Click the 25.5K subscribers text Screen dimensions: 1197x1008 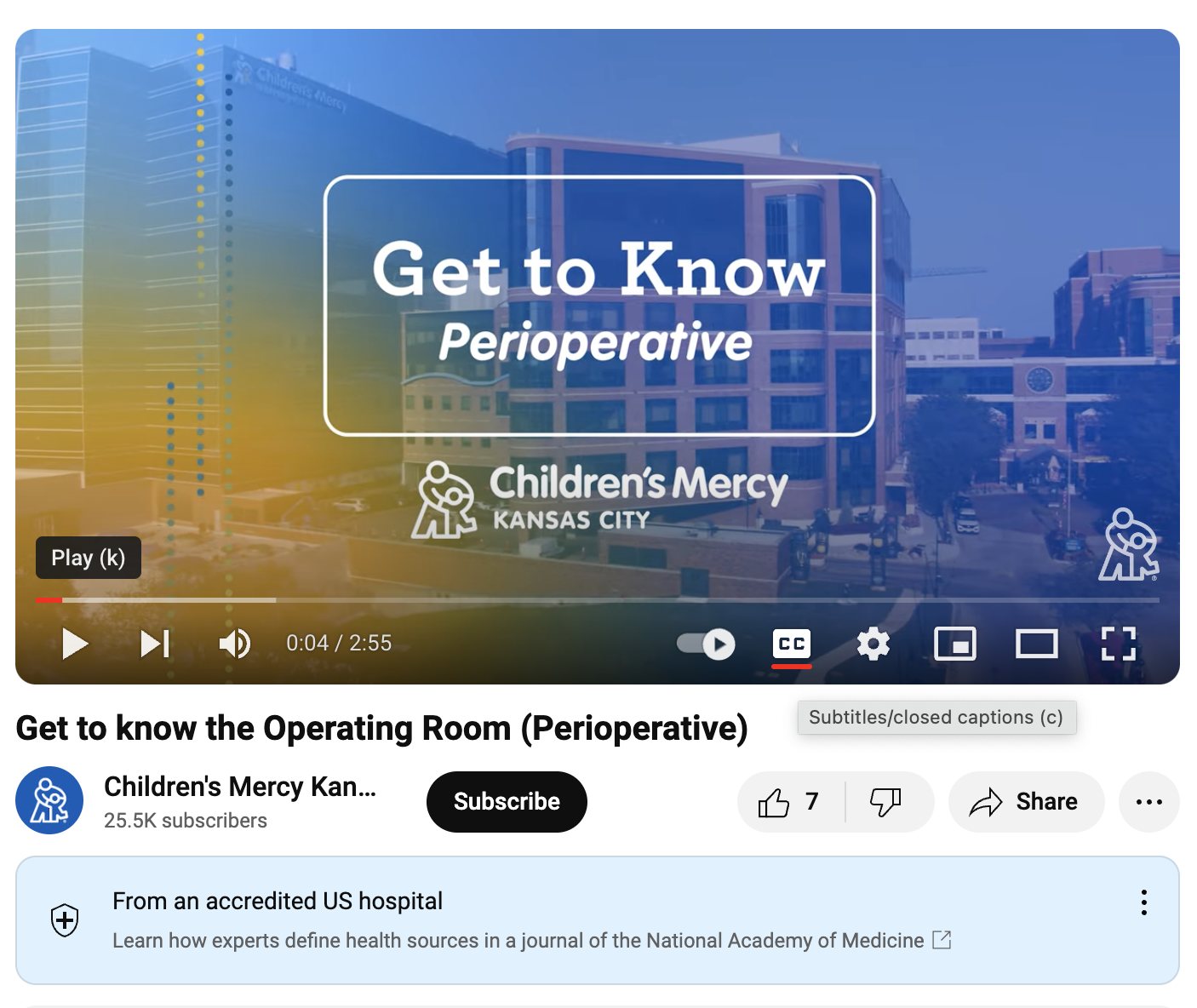point(186,821)
